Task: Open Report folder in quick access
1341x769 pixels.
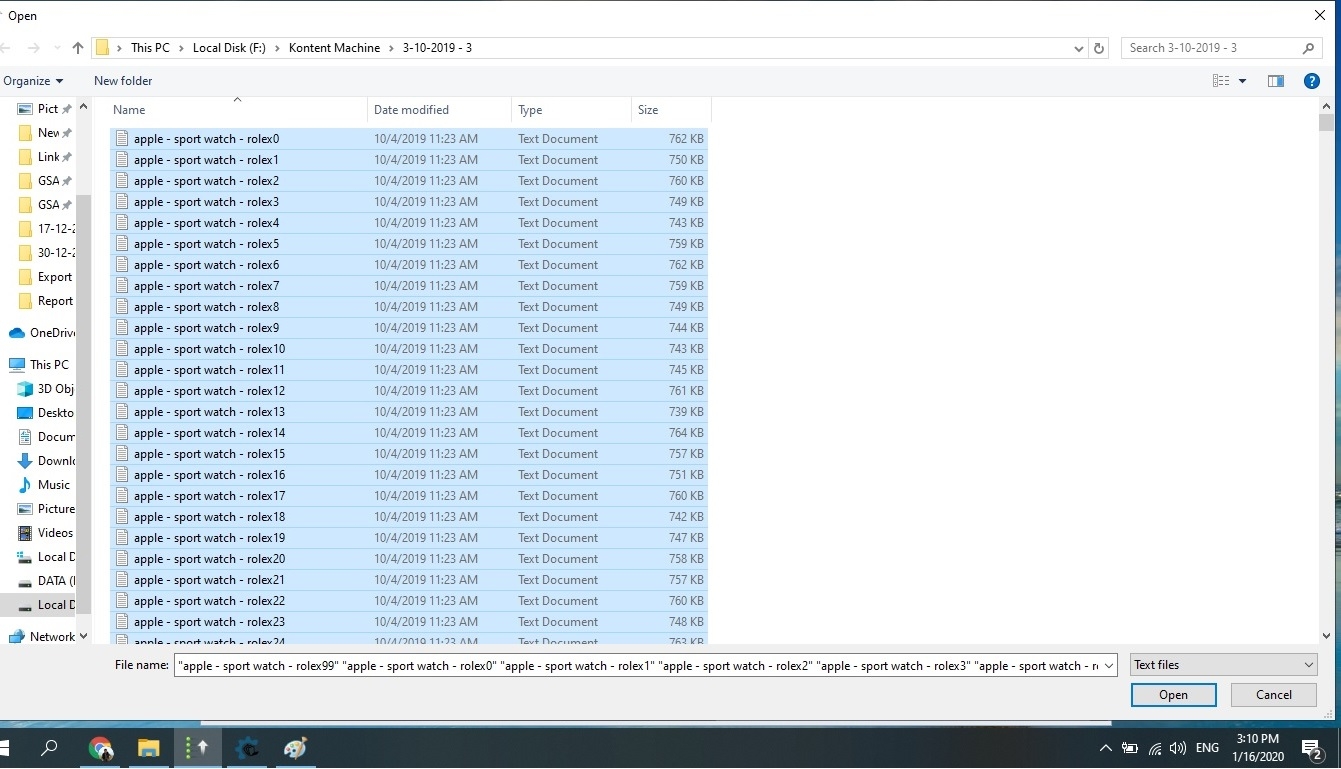Action: coord(46,301)
